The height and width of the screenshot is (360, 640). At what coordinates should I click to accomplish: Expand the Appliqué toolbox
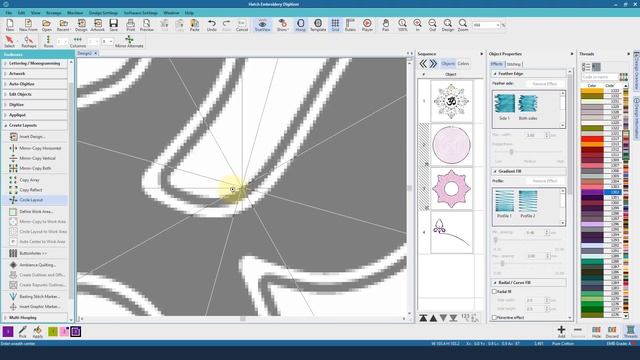[x=35, y=115]
